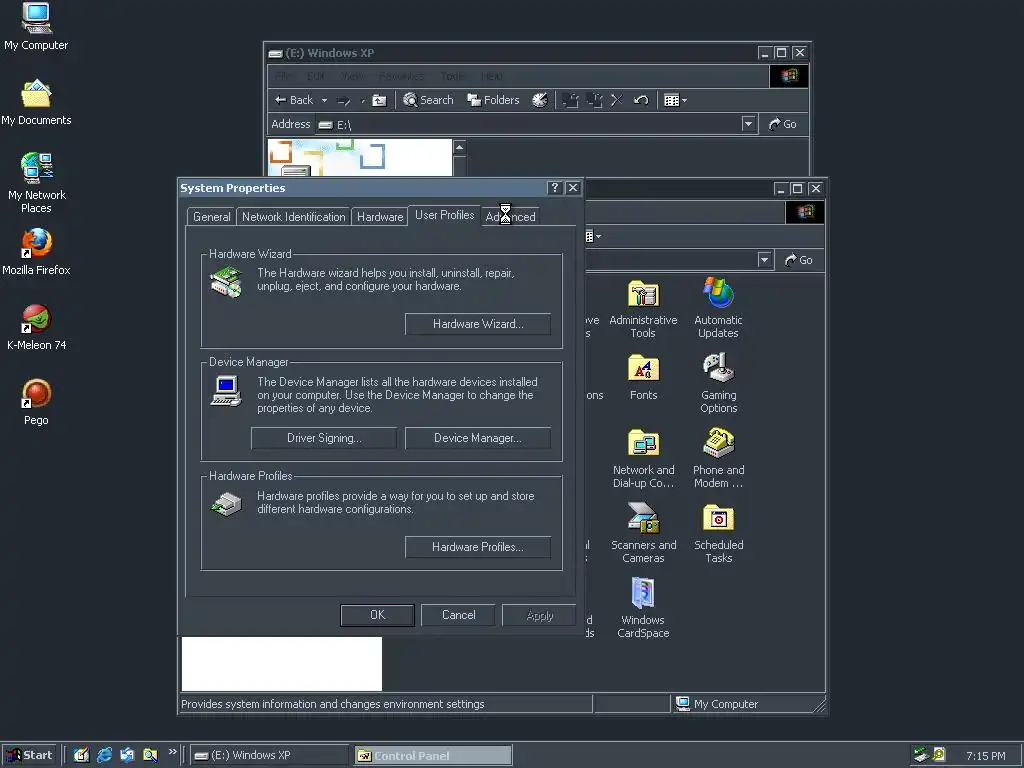
Task: Launch K-Meleon 74 desktop shortcut
Action: [x=36, y=327]
